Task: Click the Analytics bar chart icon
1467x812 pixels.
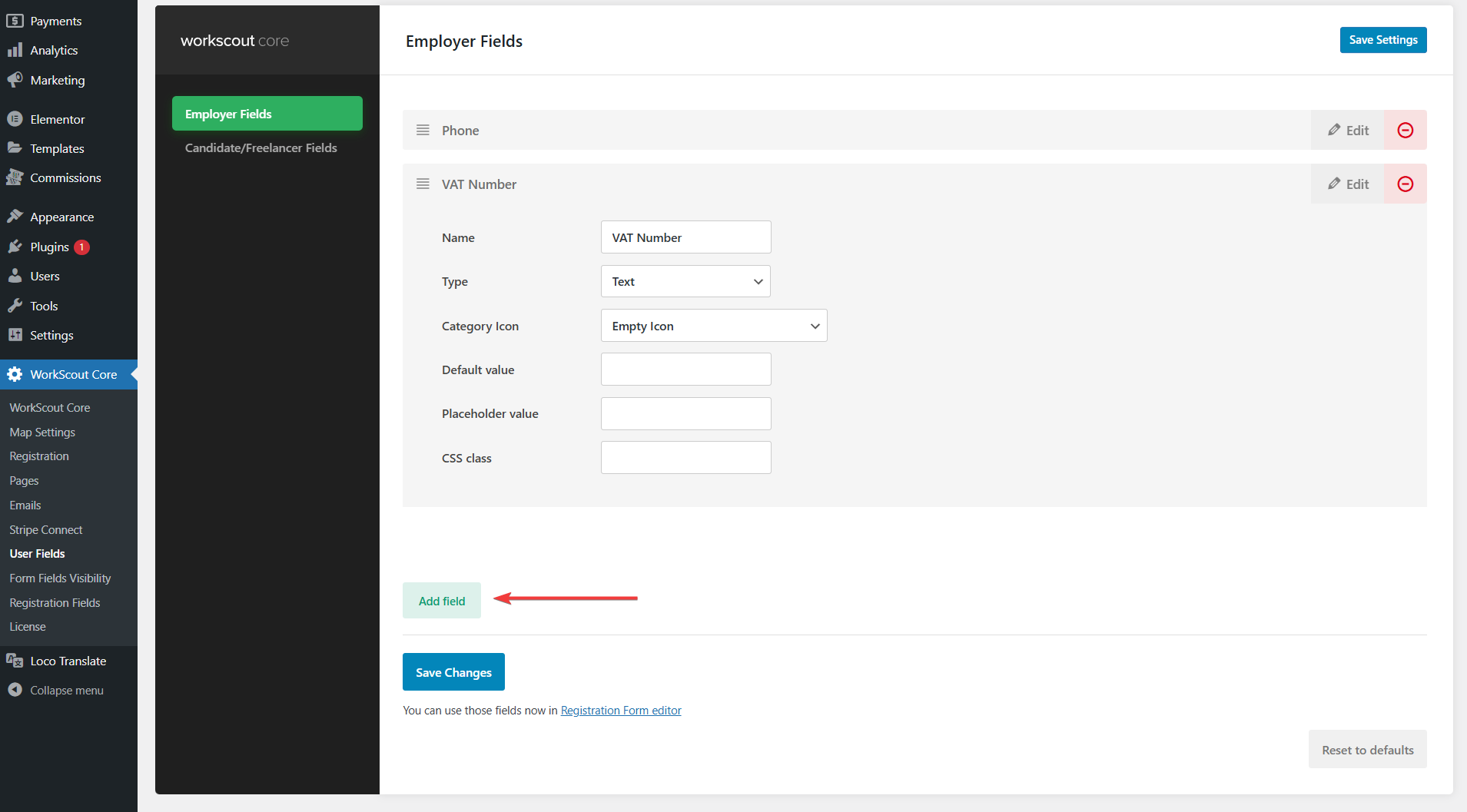Action: pos(15,50)
